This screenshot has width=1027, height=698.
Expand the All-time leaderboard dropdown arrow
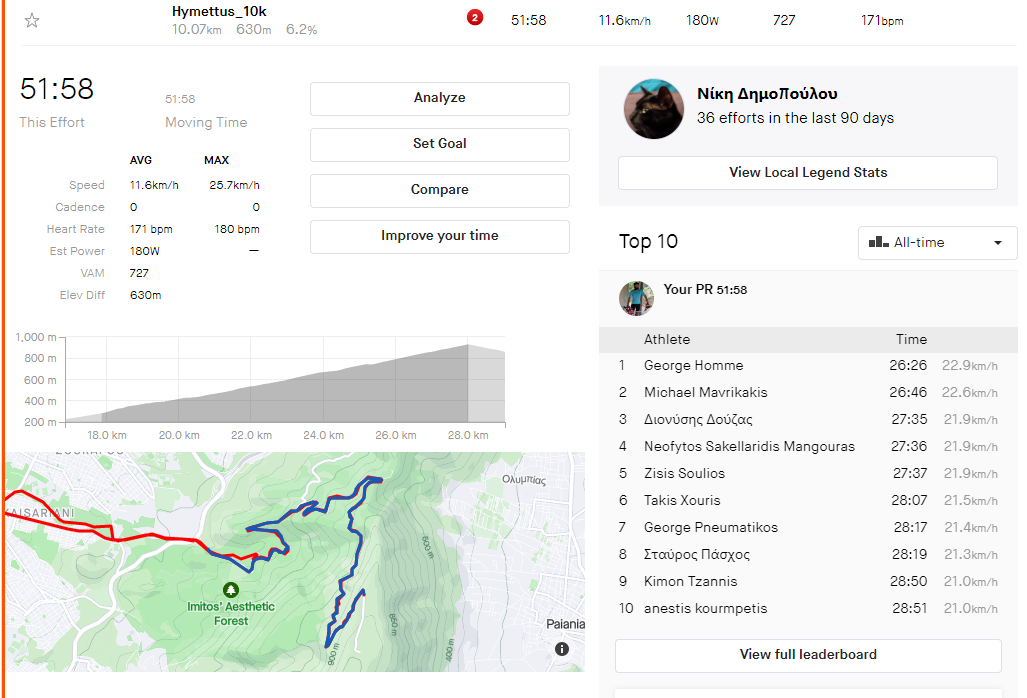pos(997,243)
